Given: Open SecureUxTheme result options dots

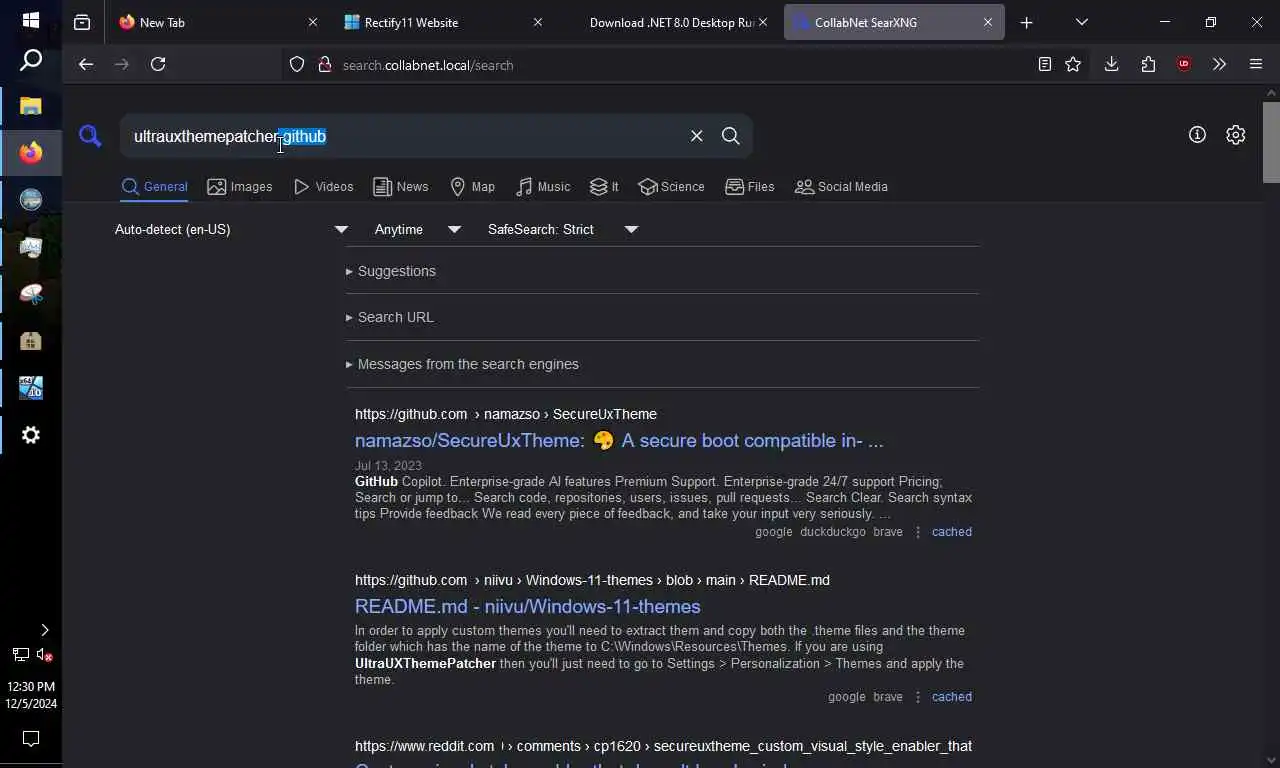Looking at the screenshot, I should (x=917, y=532).
